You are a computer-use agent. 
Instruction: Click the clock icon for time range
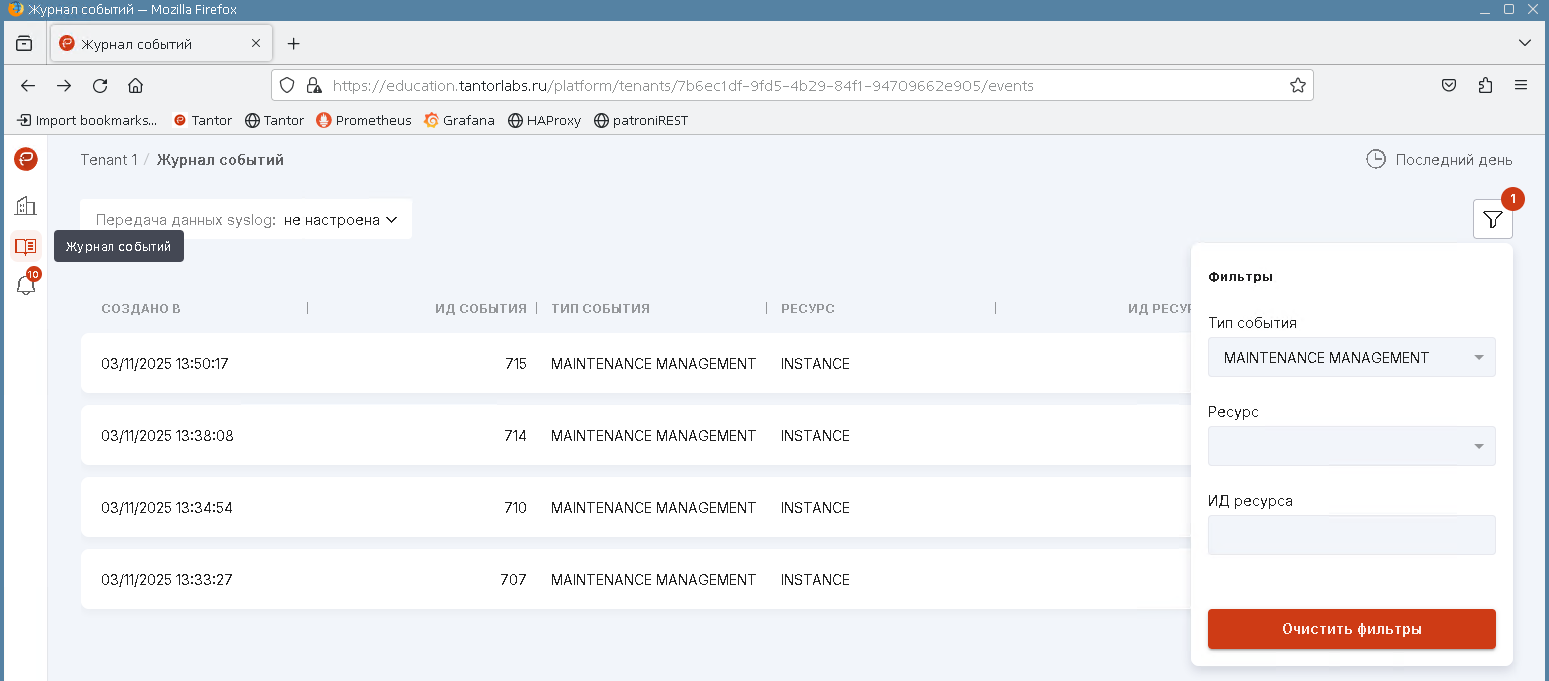point(1376,160)
